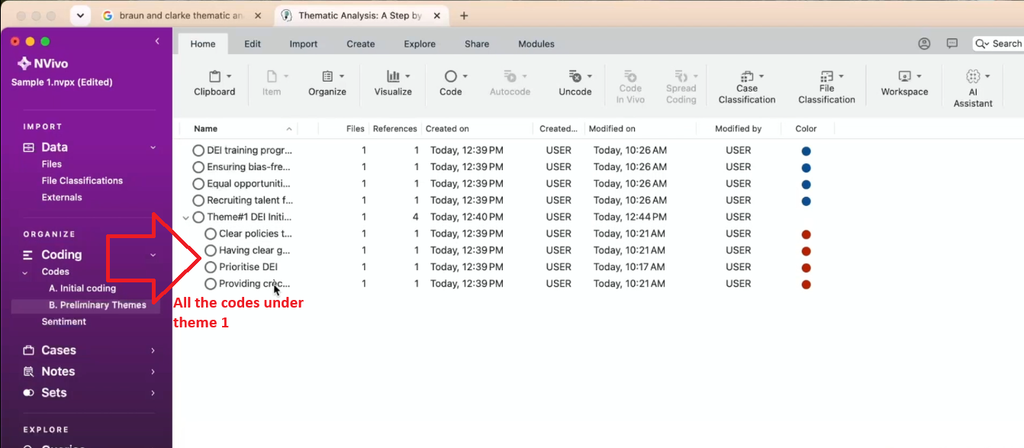This screenshot has height=448, width=1024.
Task: Click the Uncode icon
Action: [x=575, y=76]
